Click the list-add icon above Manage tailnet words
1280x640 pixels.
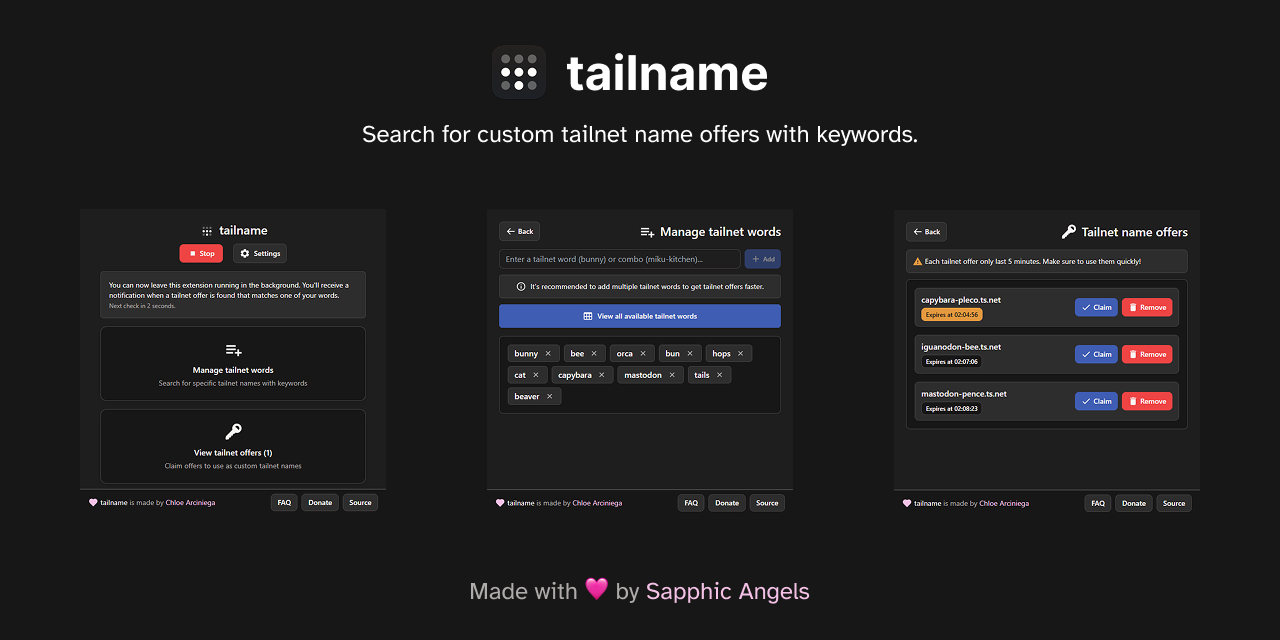pos(233,350)
